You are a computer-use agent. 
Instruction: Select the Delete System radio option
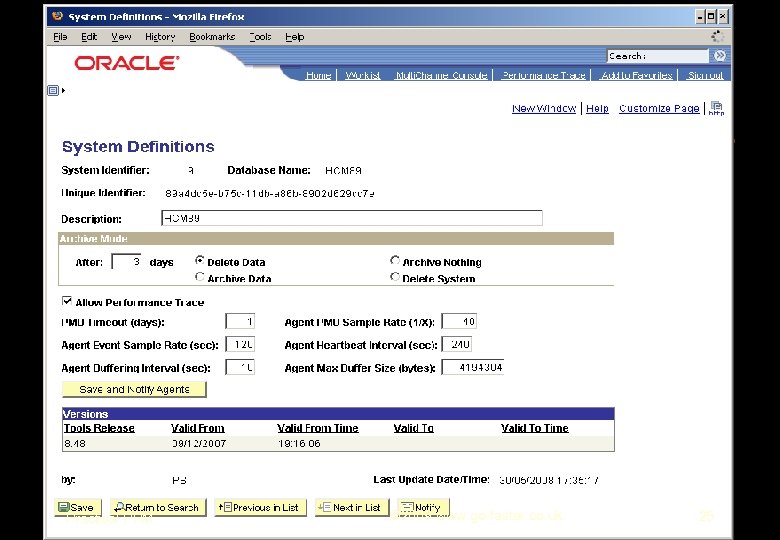tap(394, 276)
